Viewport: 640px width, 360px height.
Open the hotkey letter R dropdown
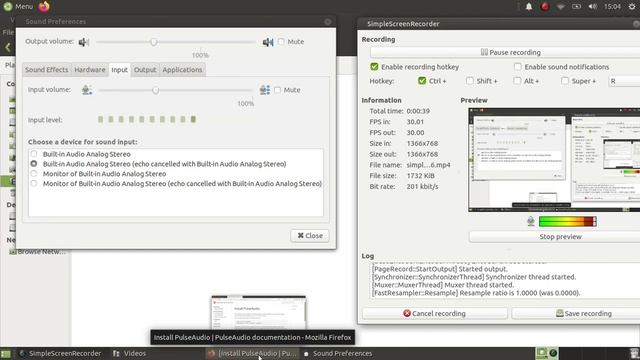click(x=624, y=81)
